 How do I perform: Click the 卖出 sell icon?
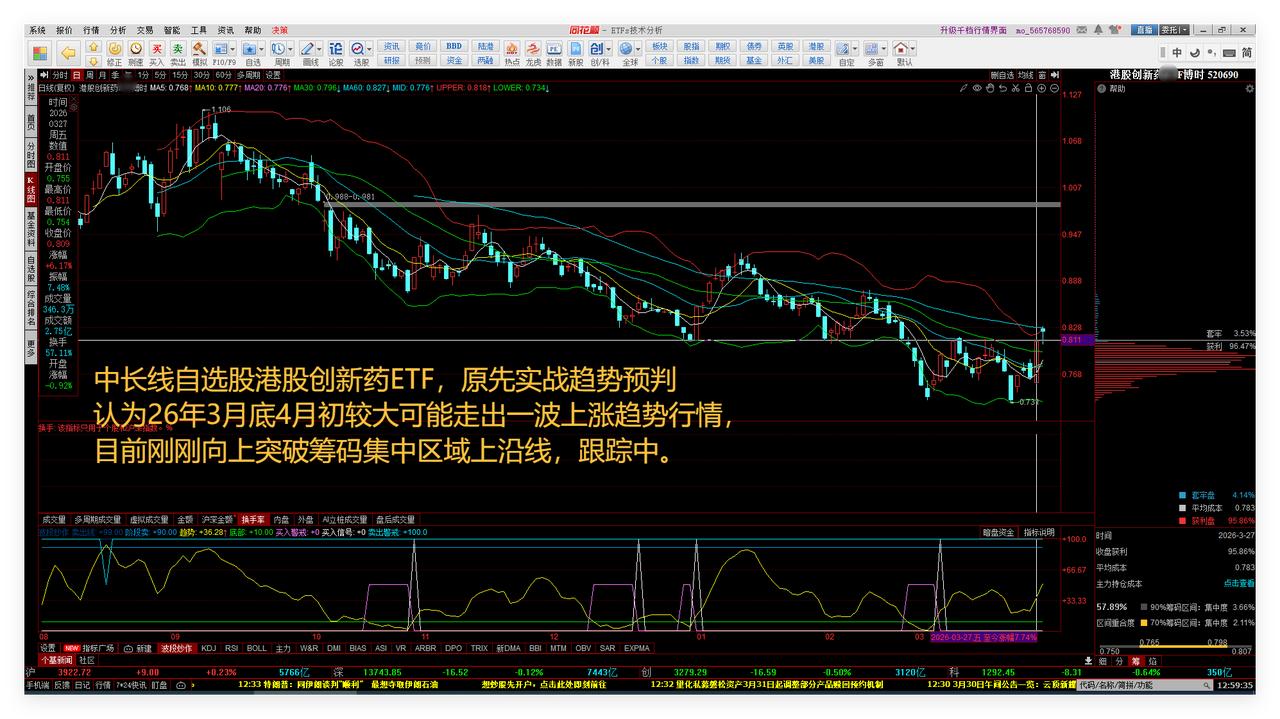pyautogui.click(x=177, y=53)
